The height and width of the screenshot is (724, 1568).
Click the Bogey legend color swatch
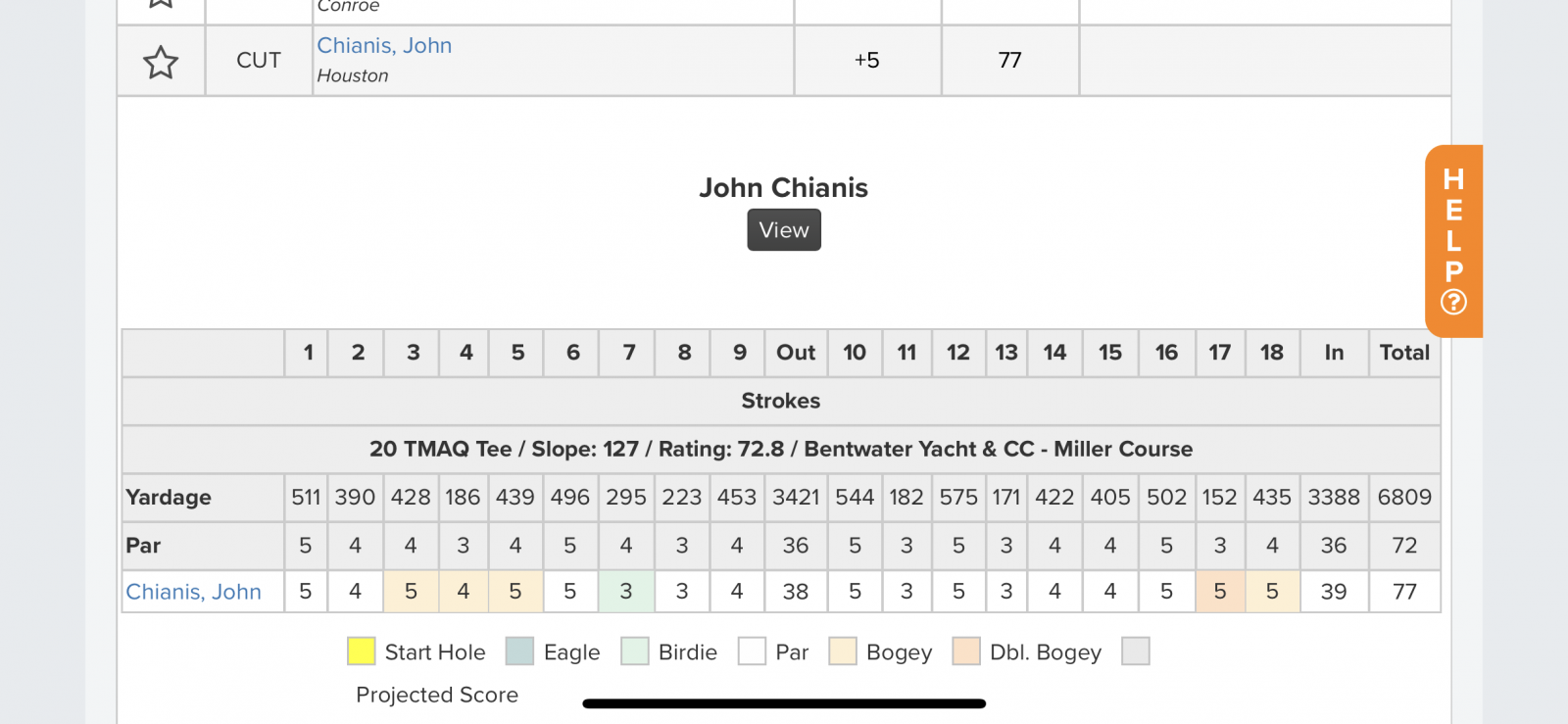(843, 652)
